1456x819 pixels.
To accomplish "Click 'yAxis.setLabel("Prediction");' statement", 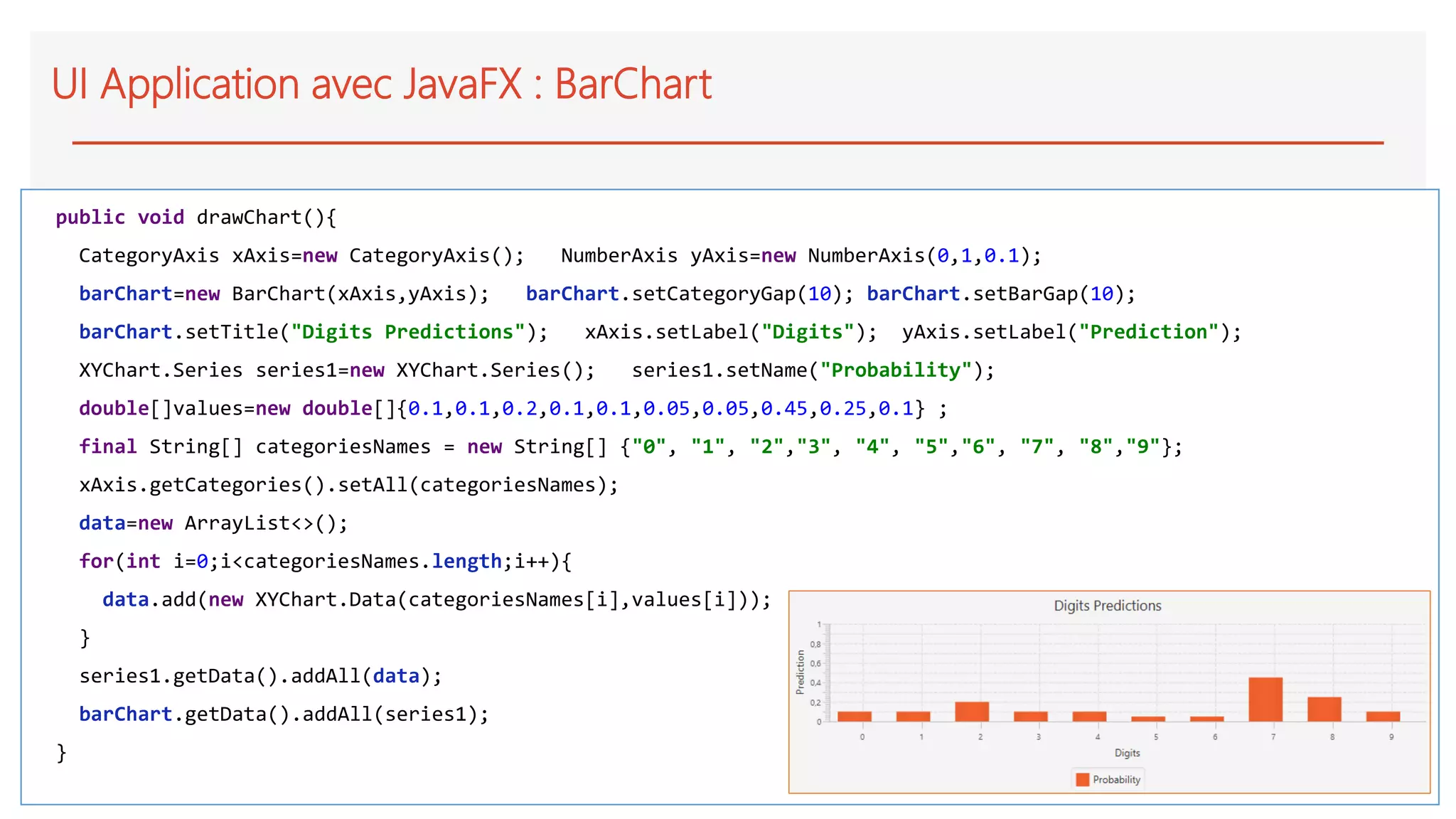I will tap(1071, 332).
